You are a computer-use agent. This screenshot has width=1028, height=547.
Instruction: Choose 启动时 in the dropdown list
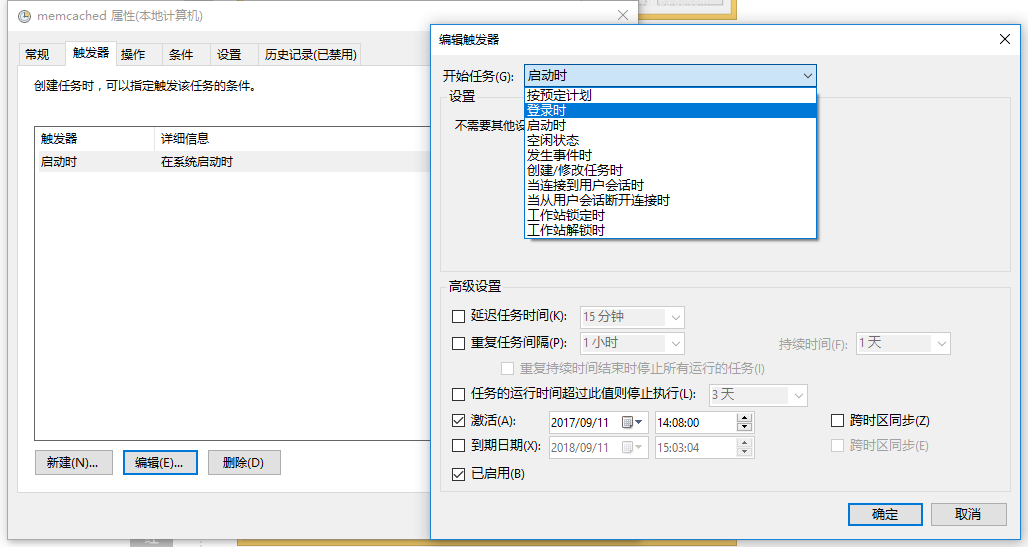(671, 125)
